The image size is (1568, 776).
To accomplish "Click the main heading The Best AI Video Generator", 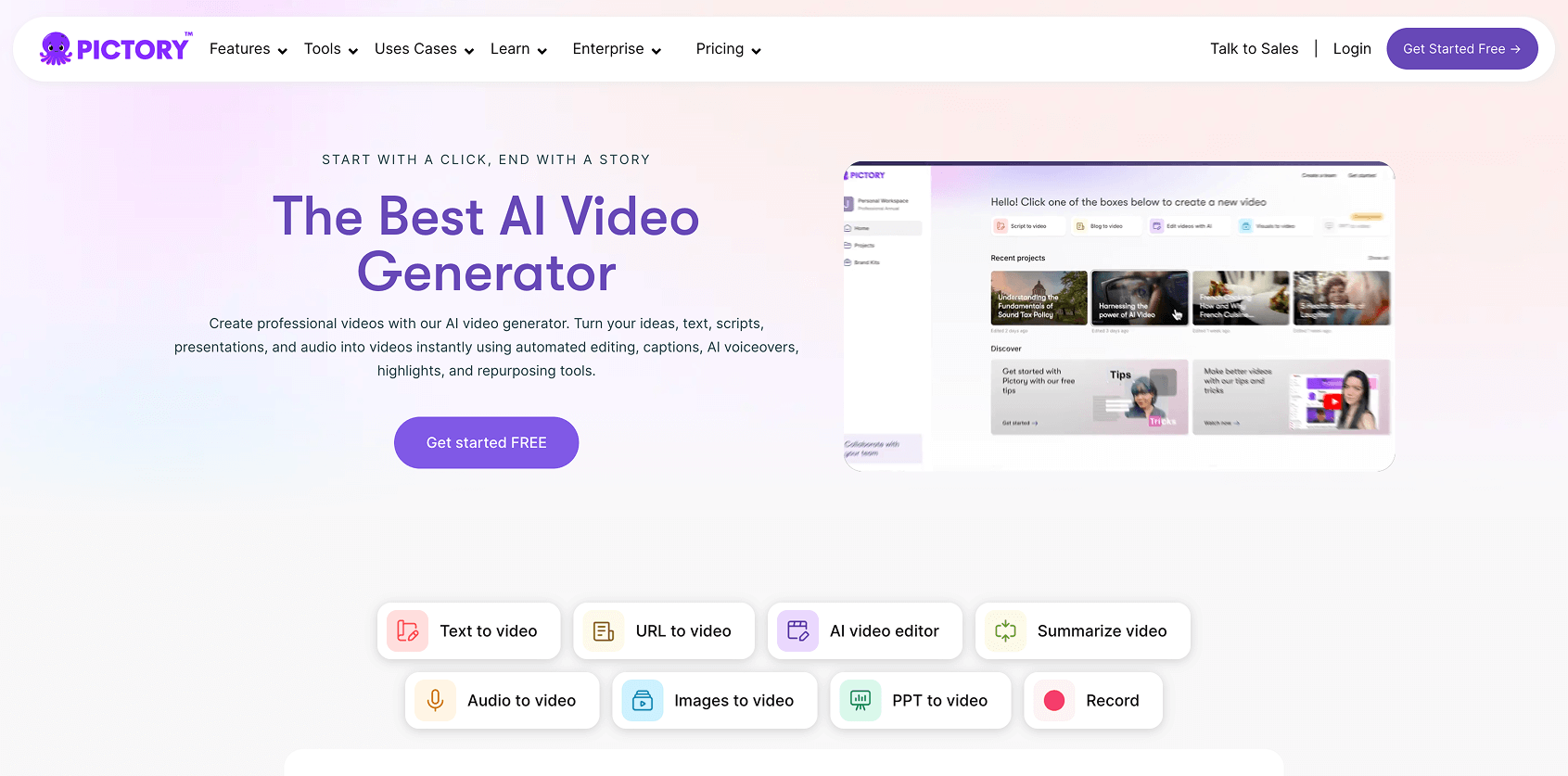I will point(486,244).
